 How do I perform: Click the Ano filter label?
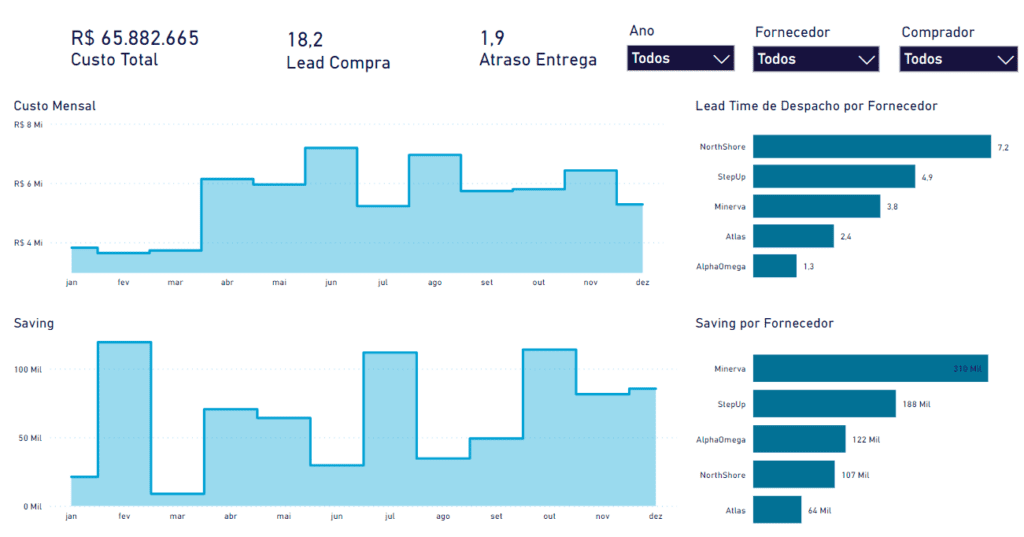[x=642, y=31]
